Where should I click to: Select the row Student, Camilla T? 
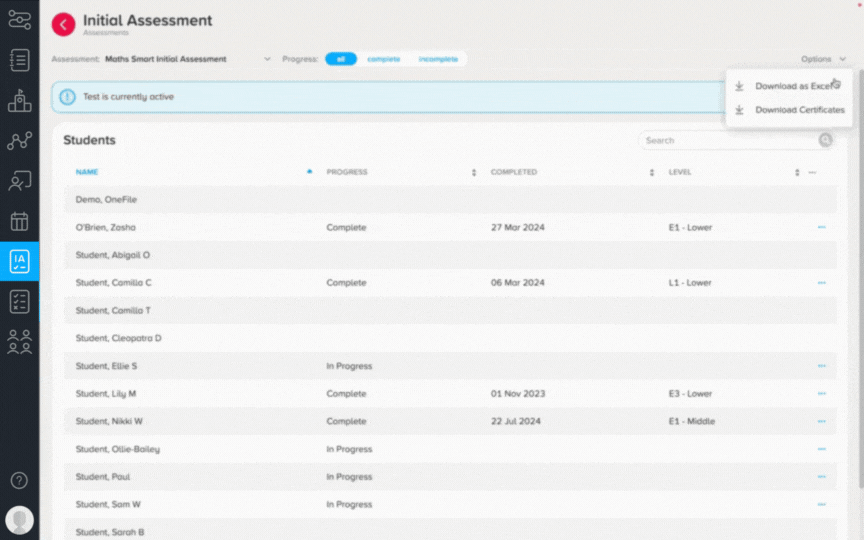coord(450,310)
